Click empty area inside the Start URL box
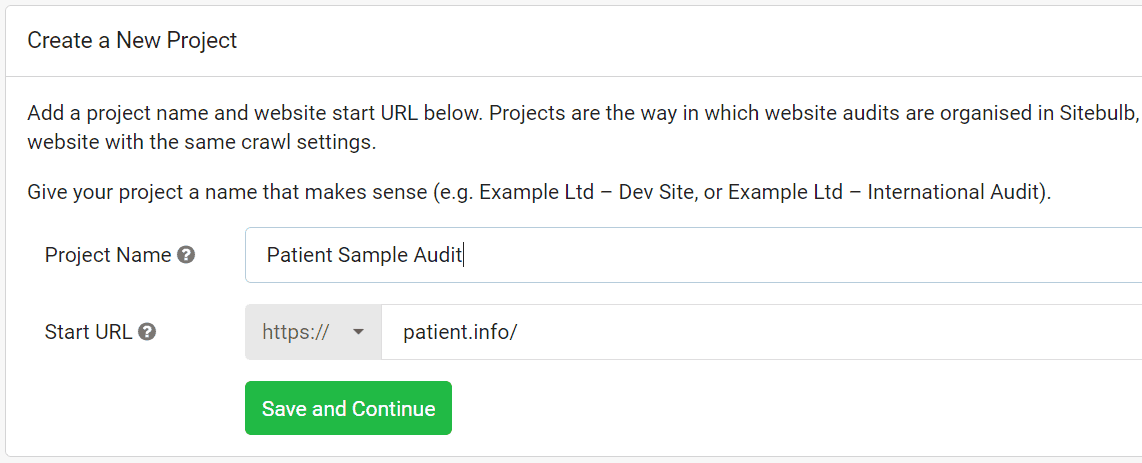1142x463 pixels. coord(830,332)
